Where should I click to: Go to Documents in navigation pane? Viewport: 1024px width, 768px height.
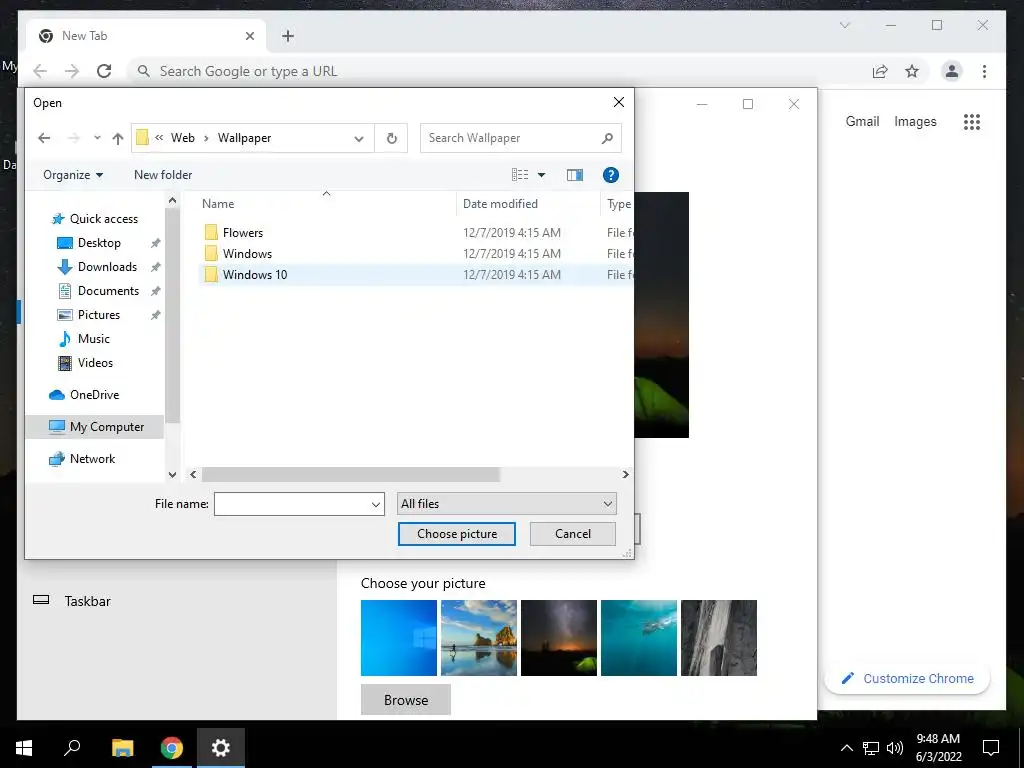point(108,291)
